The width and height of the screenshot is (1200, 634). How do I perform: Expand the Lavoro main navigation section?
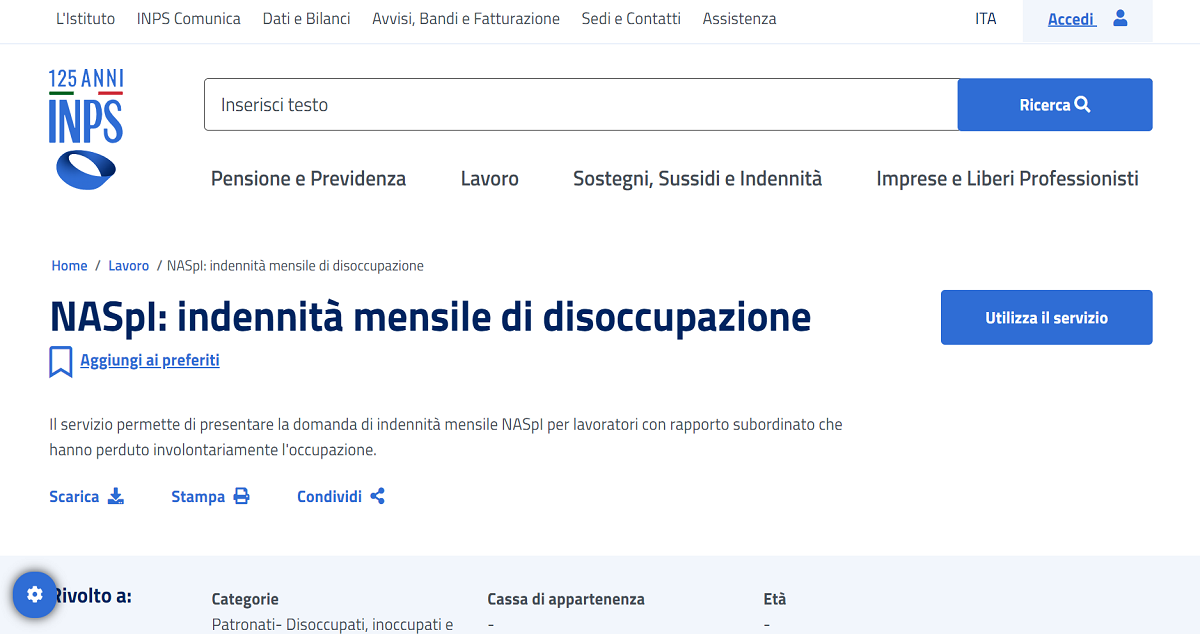(x=490, y=179)
